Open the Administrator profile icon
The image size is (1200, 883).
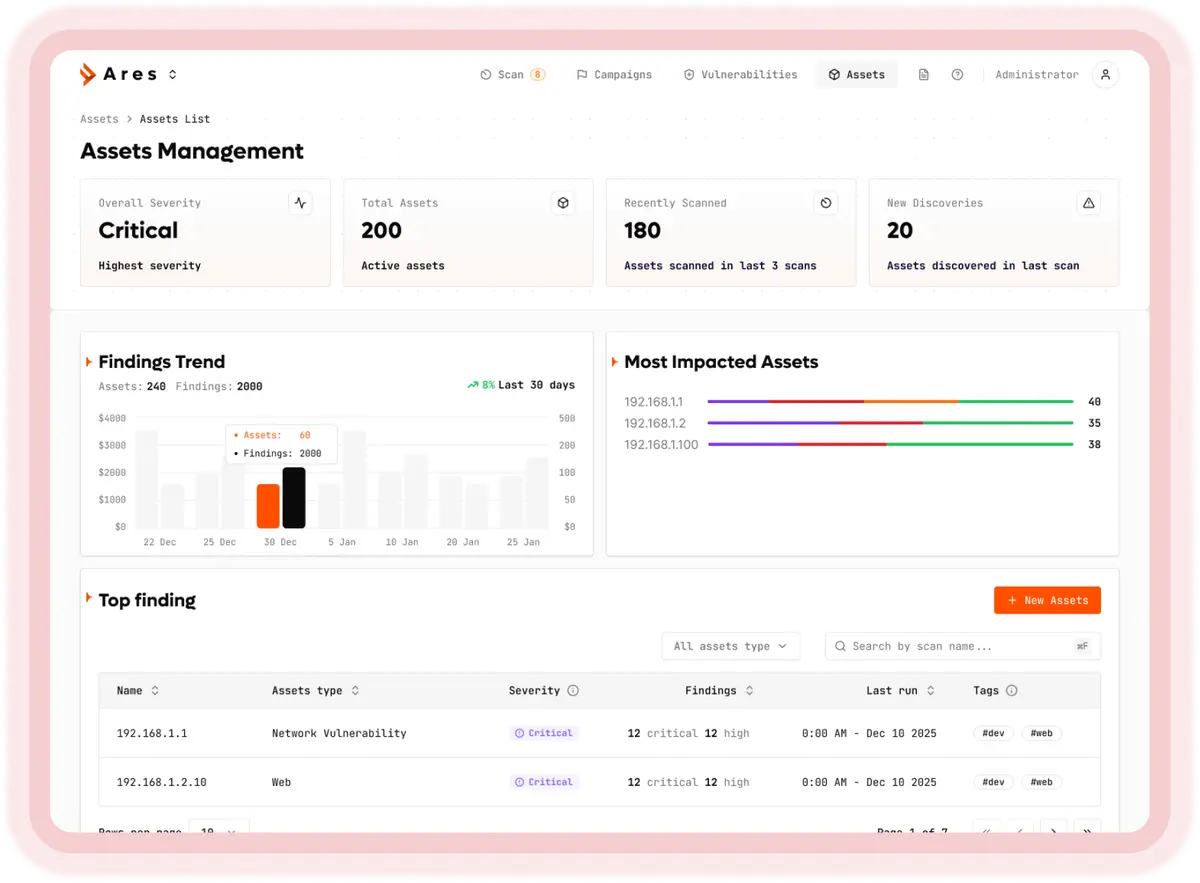[1105, 74]
